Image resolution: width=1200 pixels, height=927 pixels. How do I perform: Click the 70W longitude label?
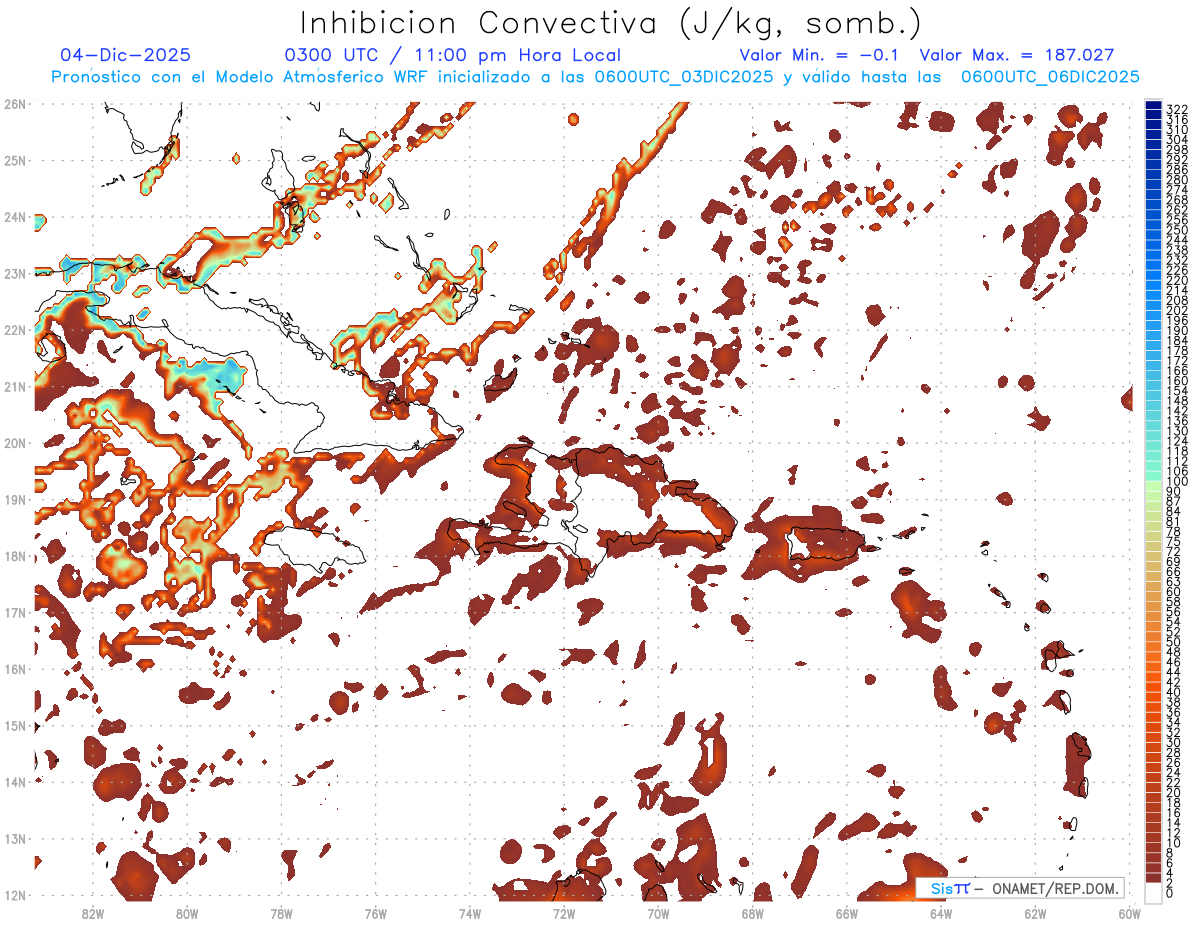(658, 913)
